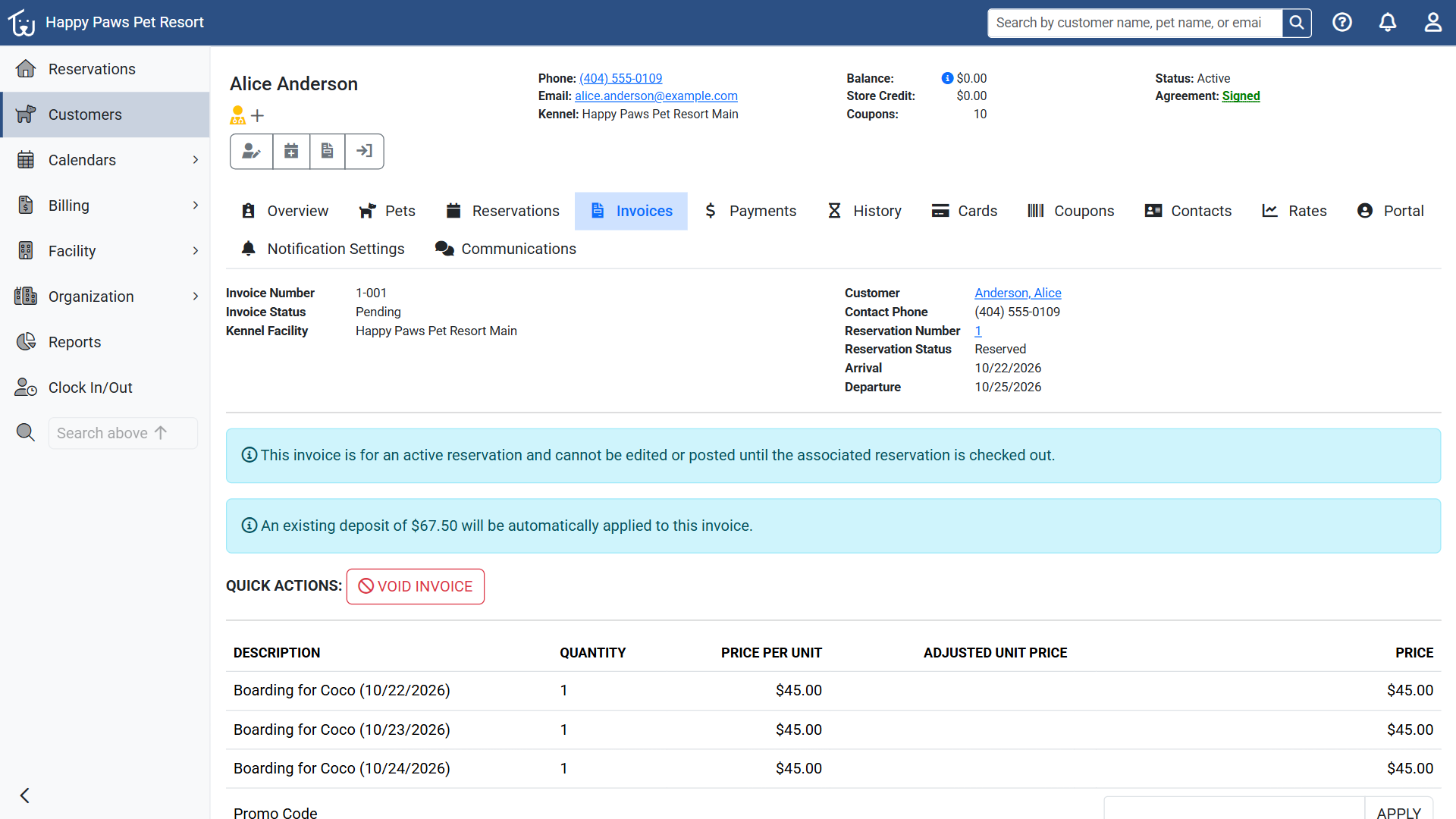Expand the Facility submenu chevron
This screenshot has height=819, width=1456.
[x=196, y=251]
